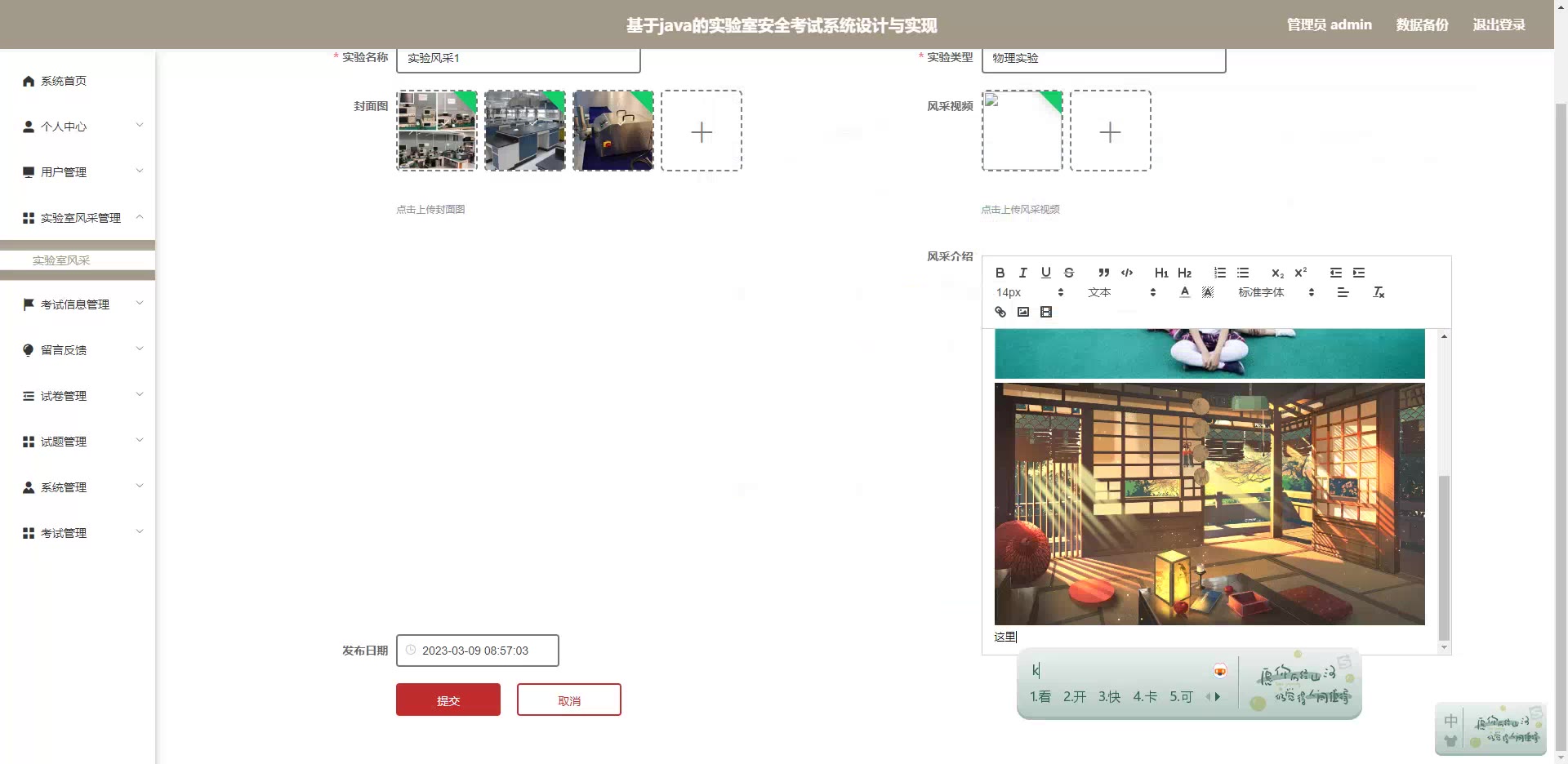1568x764 pixels.
Task: Select the first cover image thumbnail
Action: (437, 131)
